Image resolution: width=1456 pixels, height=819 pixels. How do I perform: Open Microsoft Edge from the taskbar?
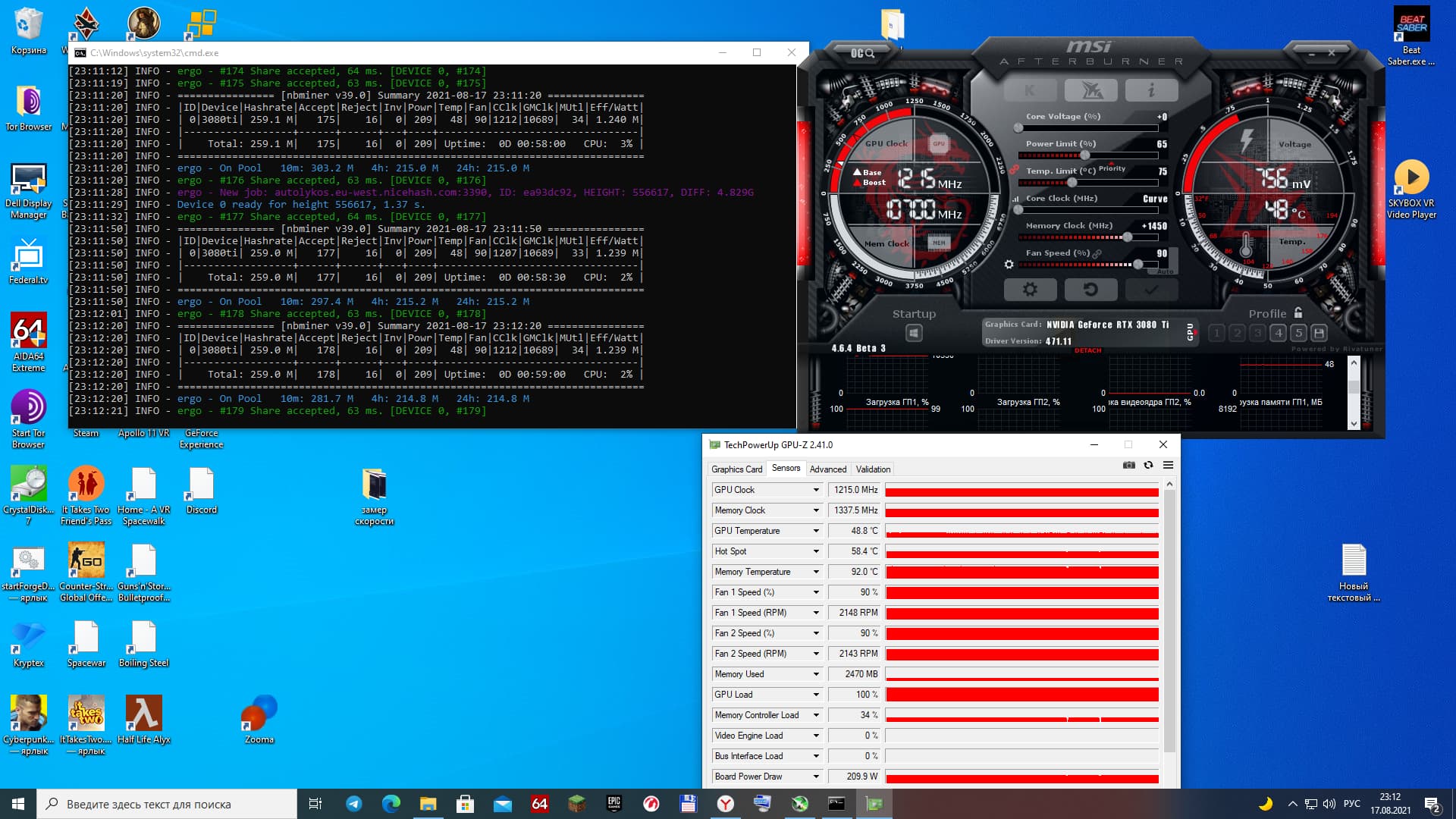point(391,804)
